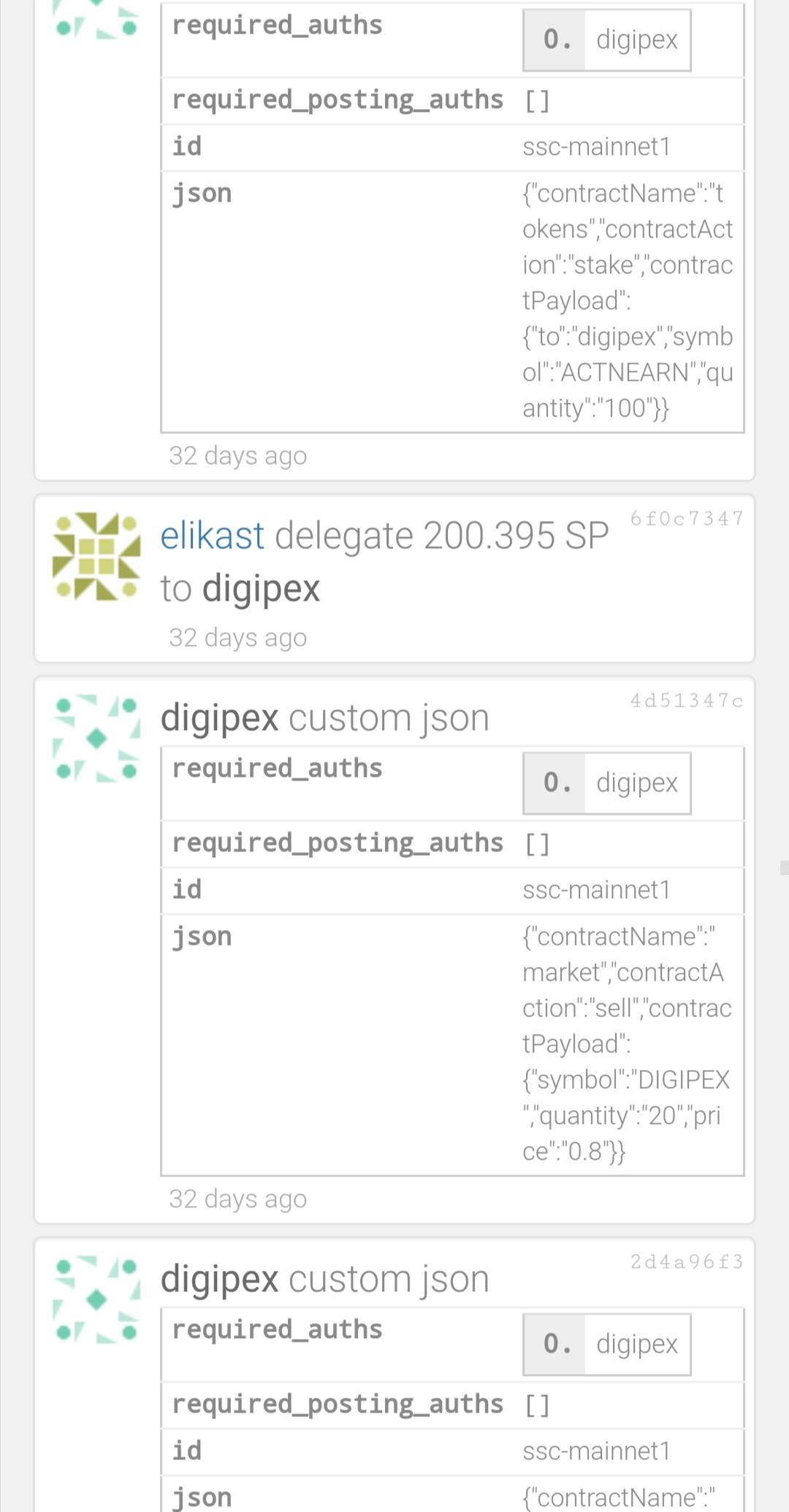Open transaction hash 2d4a96f3
The width and height of the screenshot is (789, 1512).
pyautogui.click(x=686, y=1262)
